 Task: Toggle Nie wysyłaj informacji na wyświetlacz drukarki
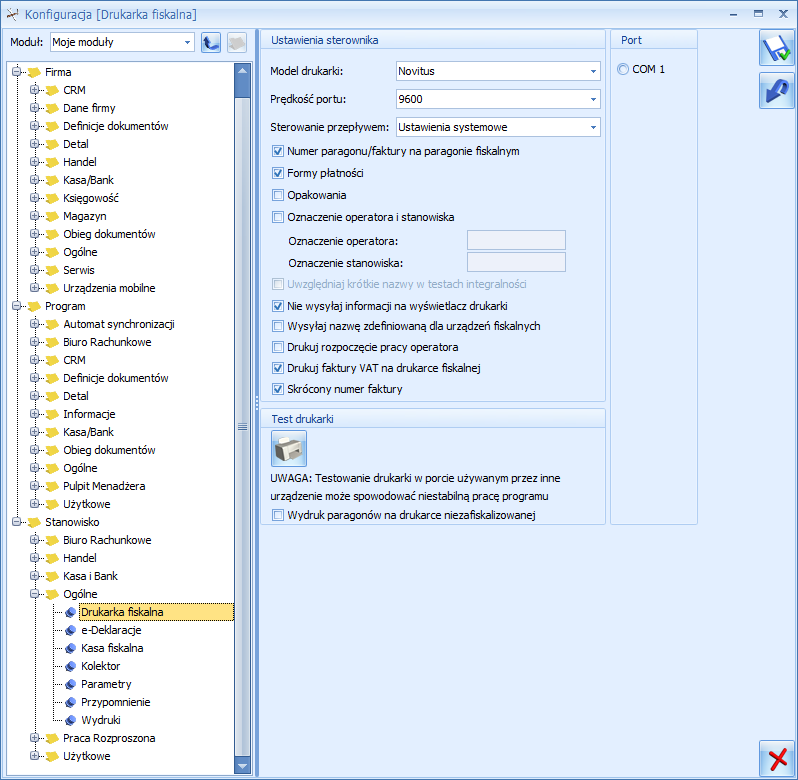pos(278,306)
